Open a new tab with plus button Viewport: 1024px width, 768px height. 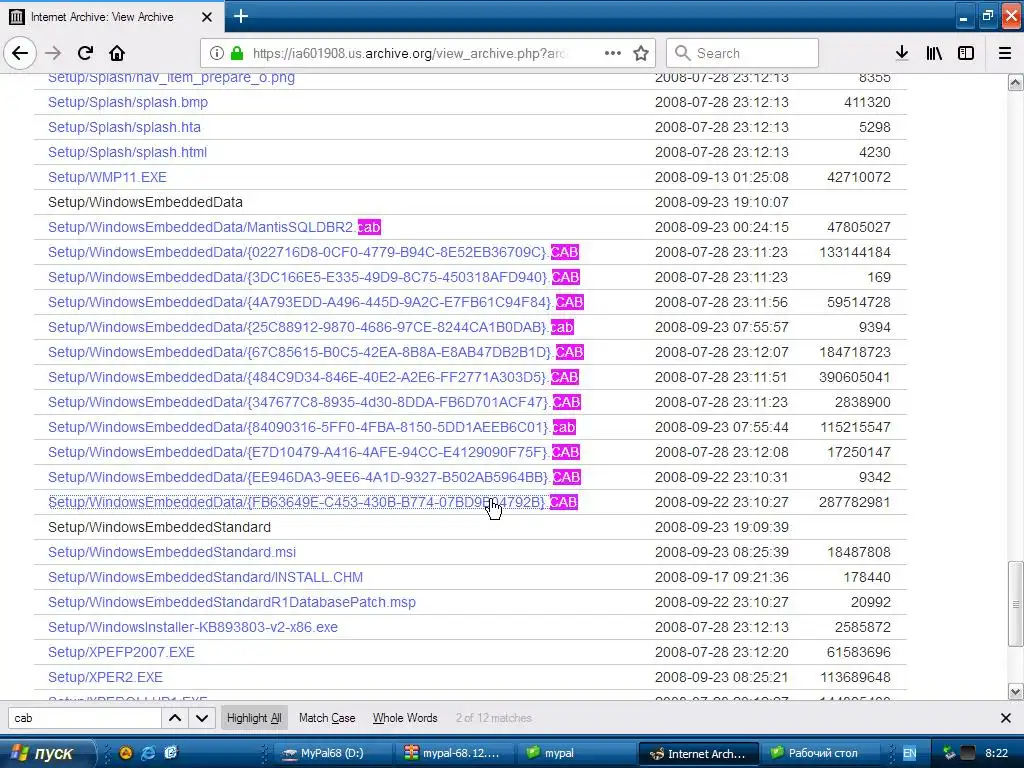240,16
